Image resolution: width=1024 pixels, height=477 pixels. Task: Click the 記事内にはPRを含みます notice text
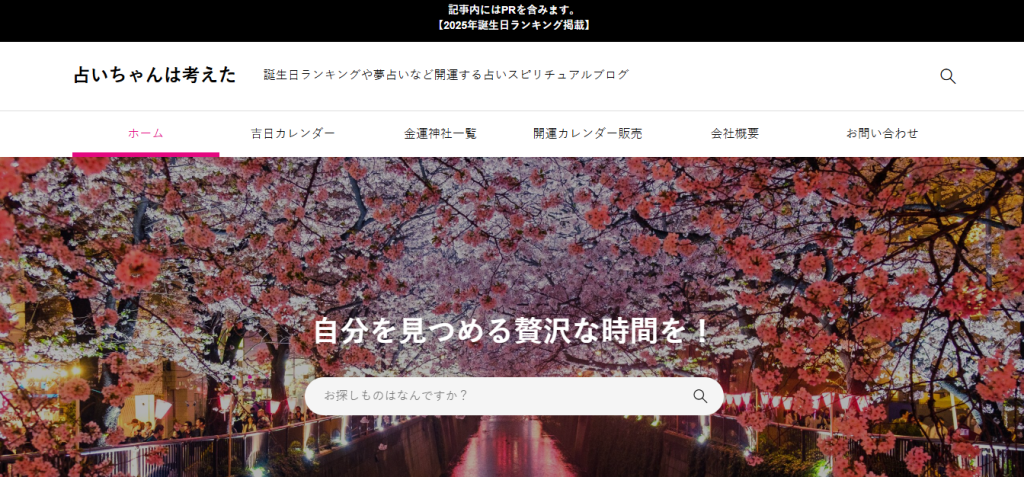512,10
